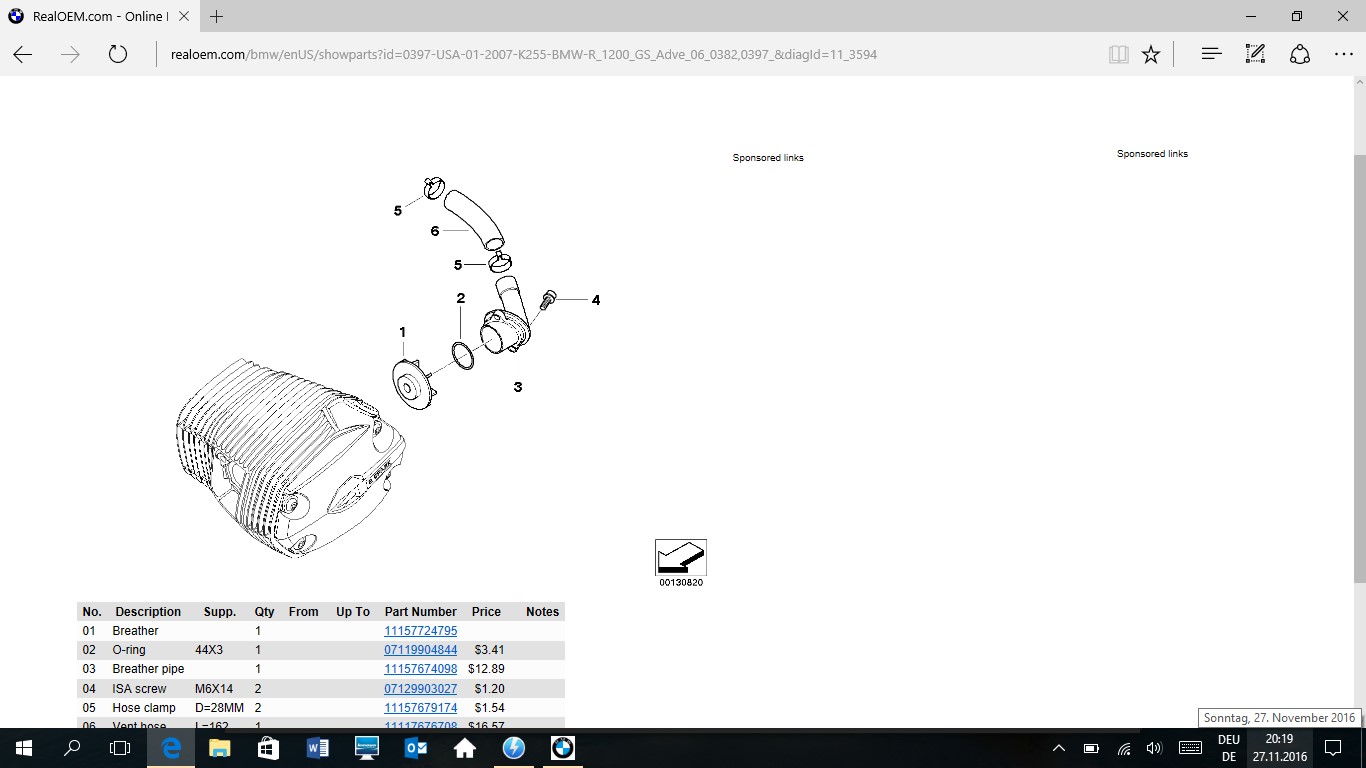1366x768 pixels.
Task: Click the battery status icon
Action: tap(1091, 748)
